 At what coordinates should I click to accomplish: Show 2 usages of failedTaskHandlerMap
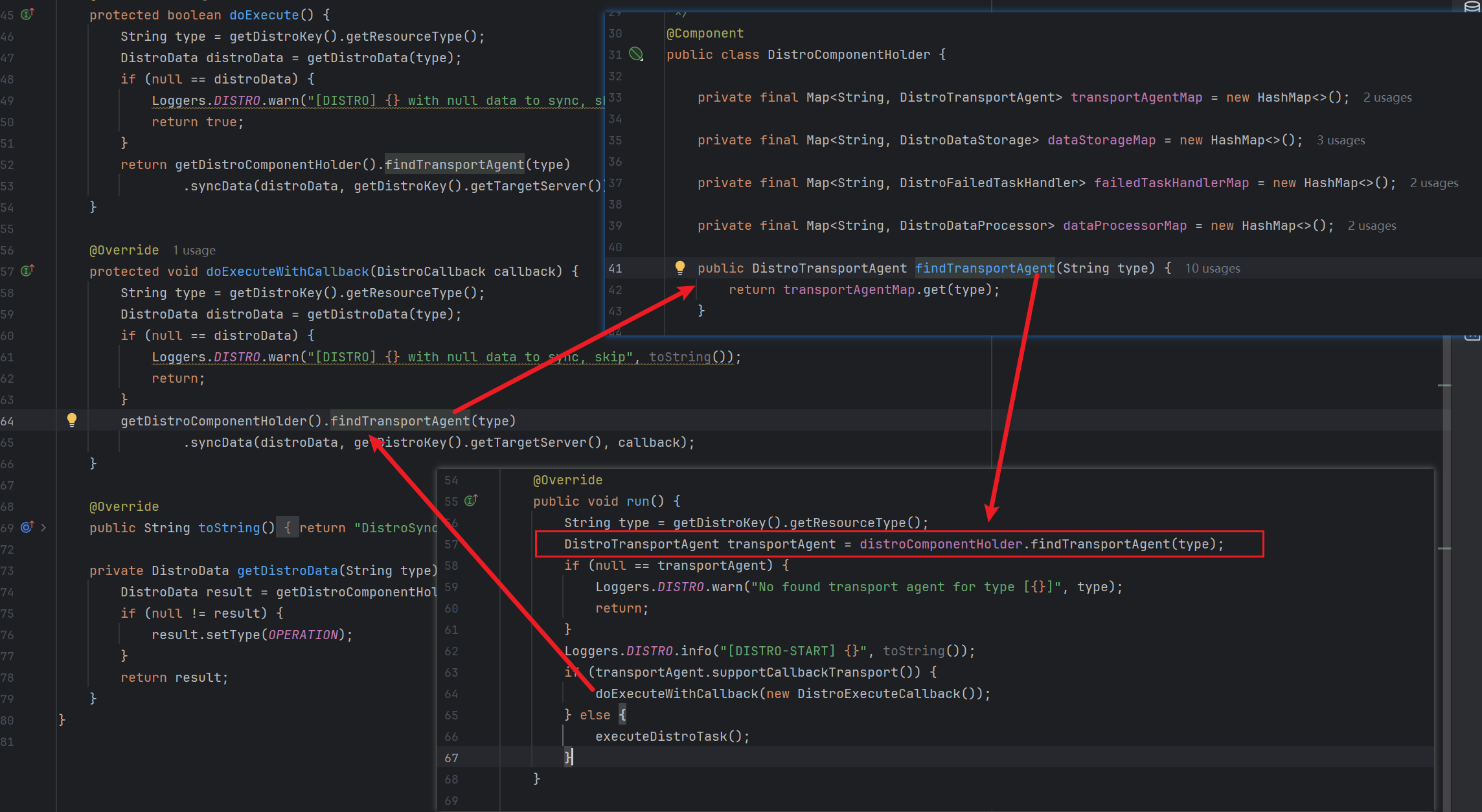(1433, 183)
